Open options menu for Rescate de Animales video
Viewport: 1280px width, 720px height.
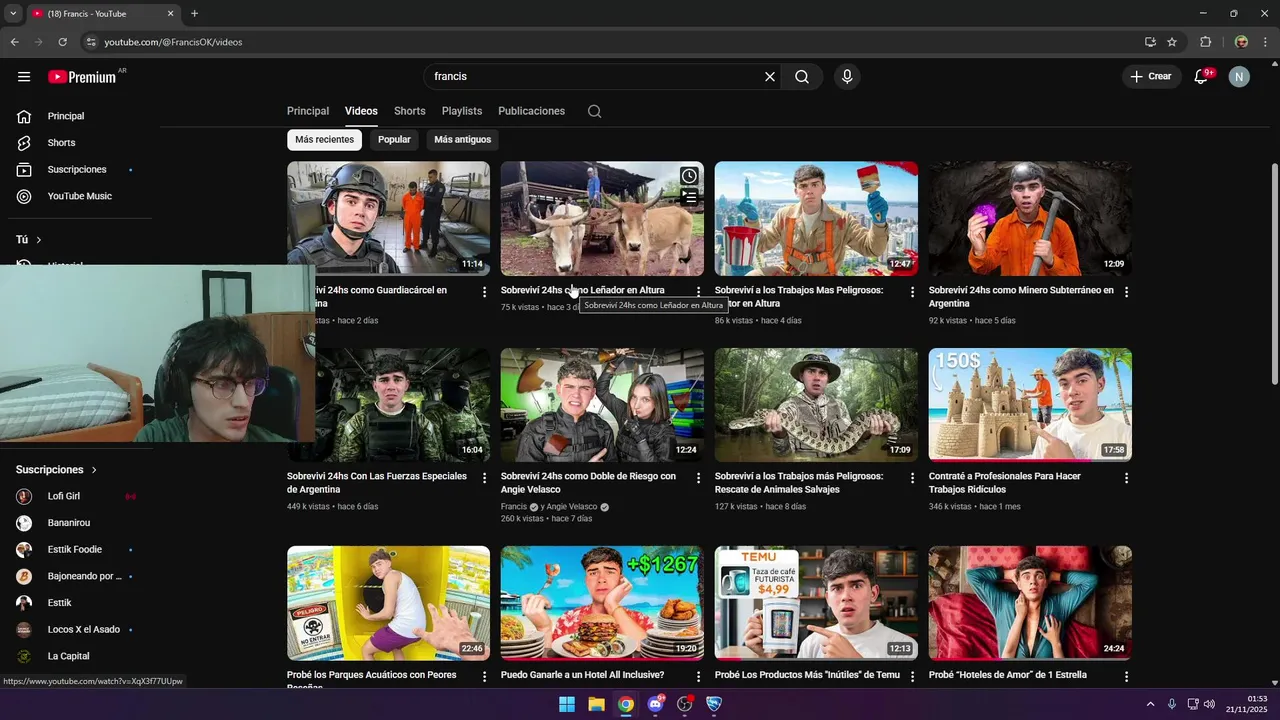pos(912,478)
